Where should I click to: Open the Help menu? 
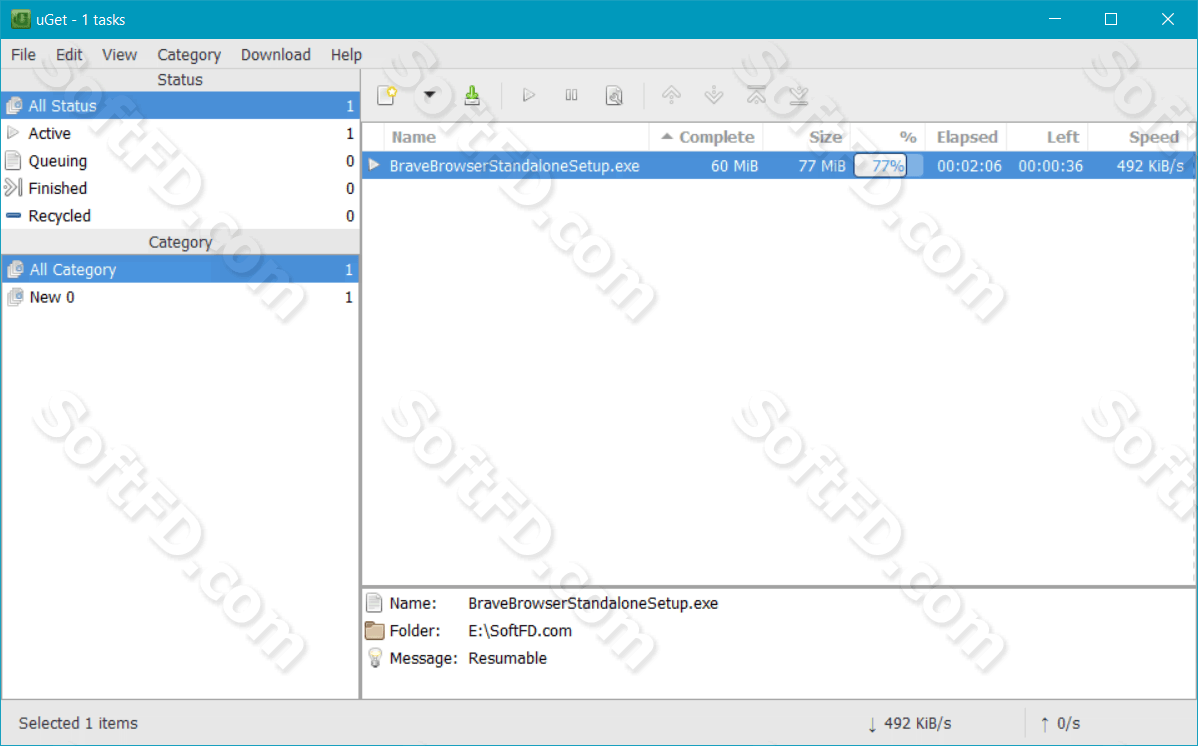coord(346,55)
